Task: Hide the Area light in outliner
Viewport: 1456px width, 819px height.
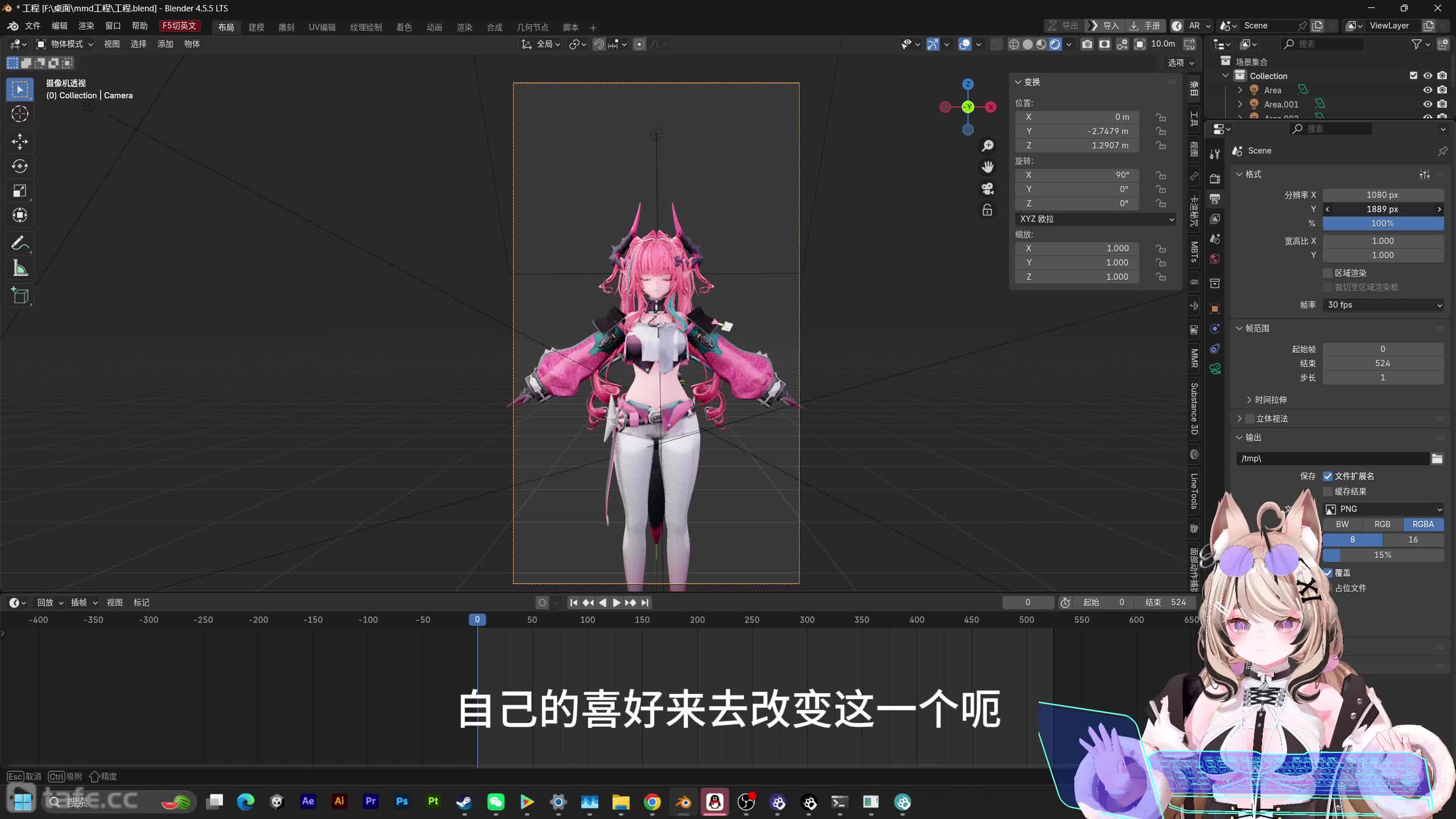Action: tap(1428, 90)
